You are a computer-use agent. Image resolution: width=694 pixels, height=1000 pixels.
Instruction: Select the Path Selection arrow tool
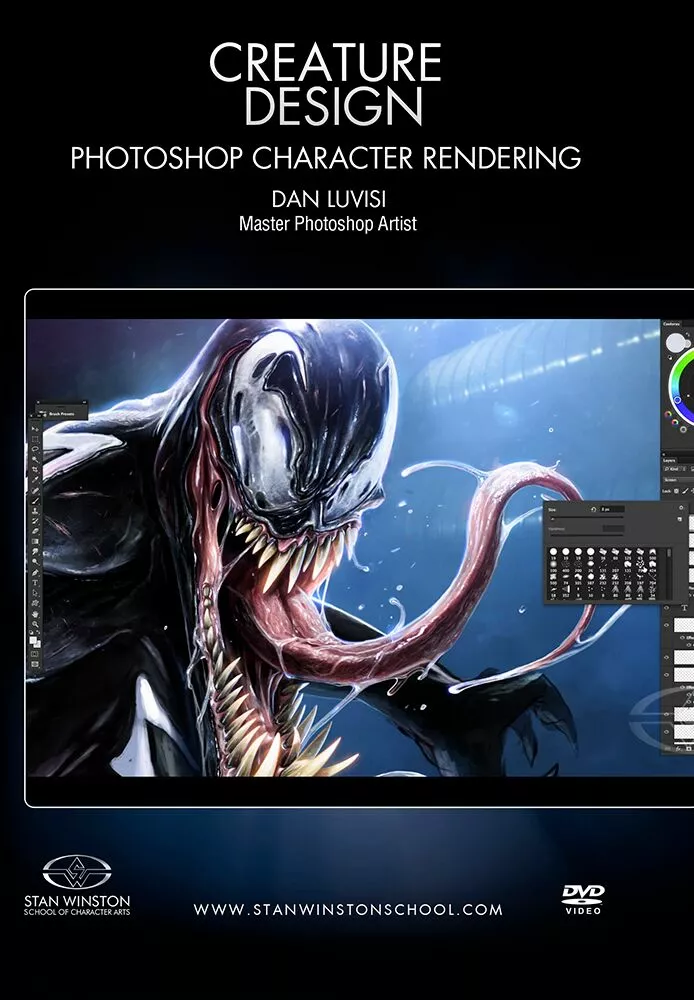point(35,592)
